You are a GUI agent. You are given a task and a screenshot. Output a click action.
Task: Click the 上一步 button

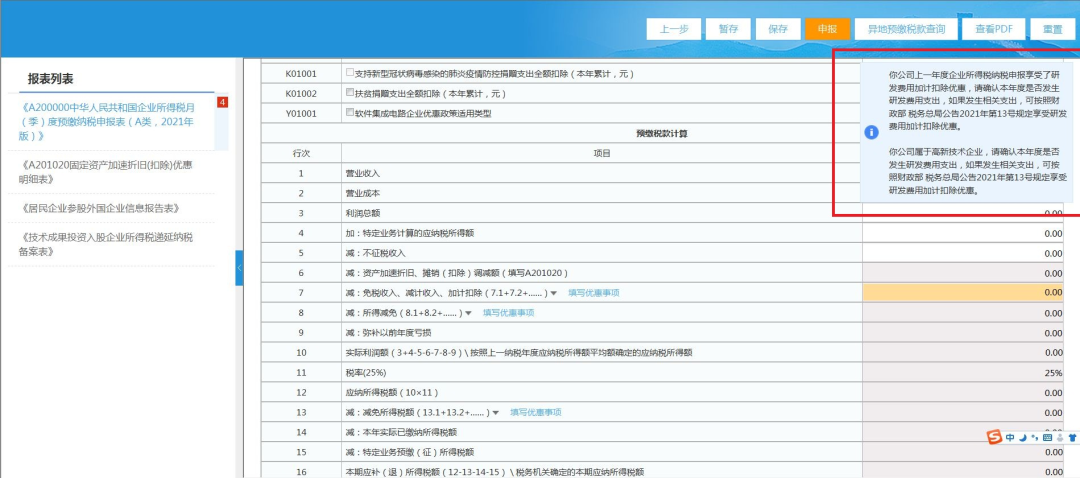click(674, 30)
